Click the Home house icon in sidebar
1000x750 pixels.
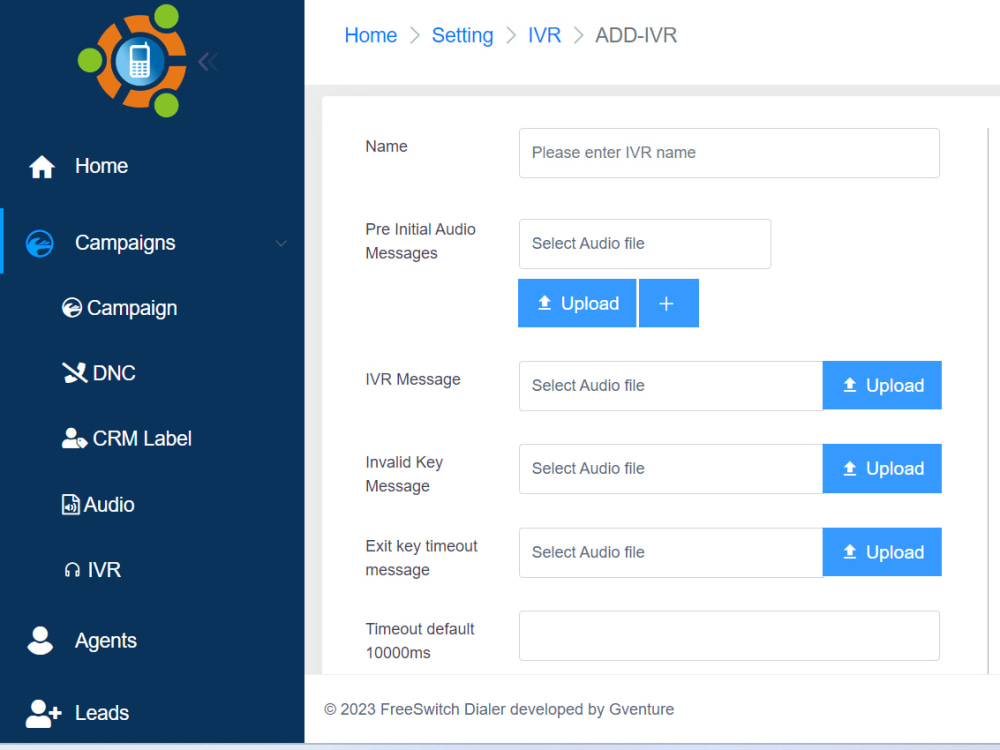click(x=41, y=166)
